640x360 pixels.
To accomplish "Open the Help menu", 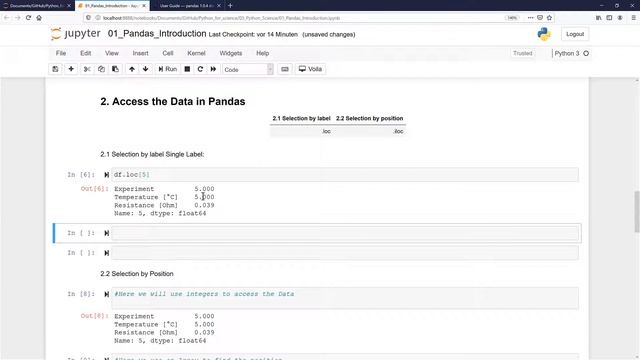I will 262,53.
